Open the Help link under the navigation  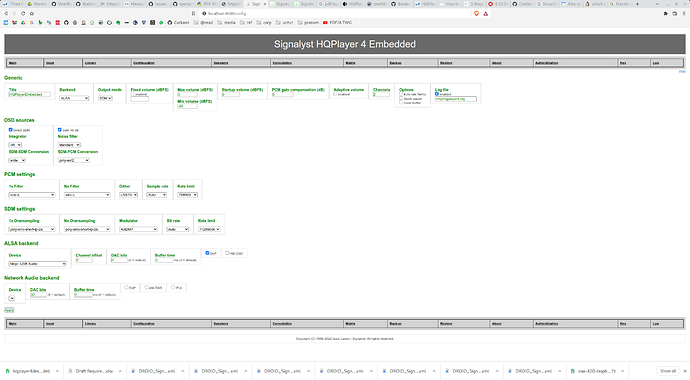point(682,71)
